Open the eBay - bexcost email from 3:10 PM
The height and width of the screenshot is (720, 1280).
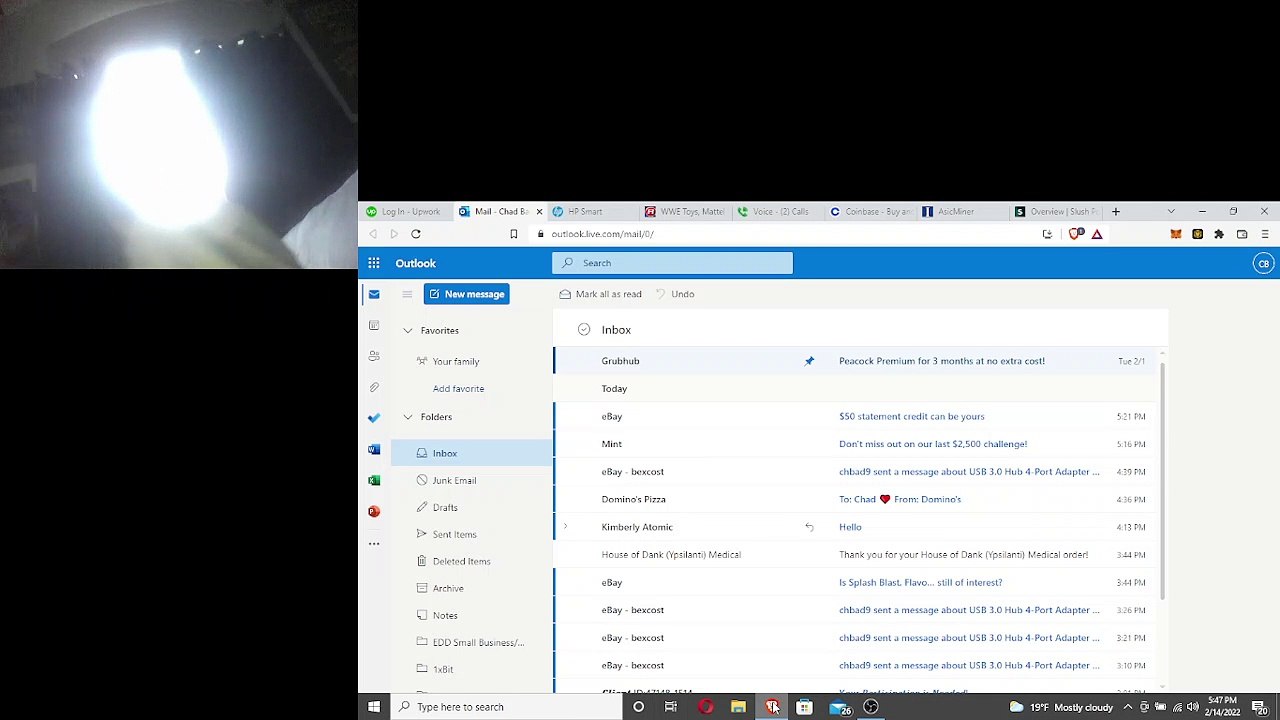[857, 665]
